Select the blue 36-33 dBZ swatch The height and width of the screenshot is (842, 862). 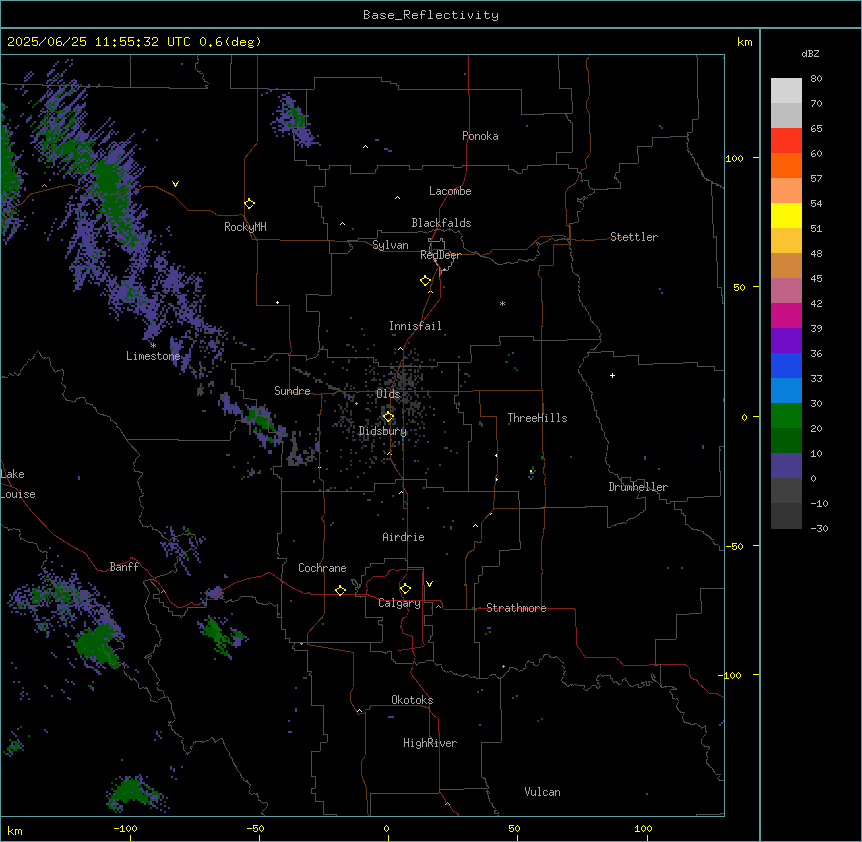(786, 365)
